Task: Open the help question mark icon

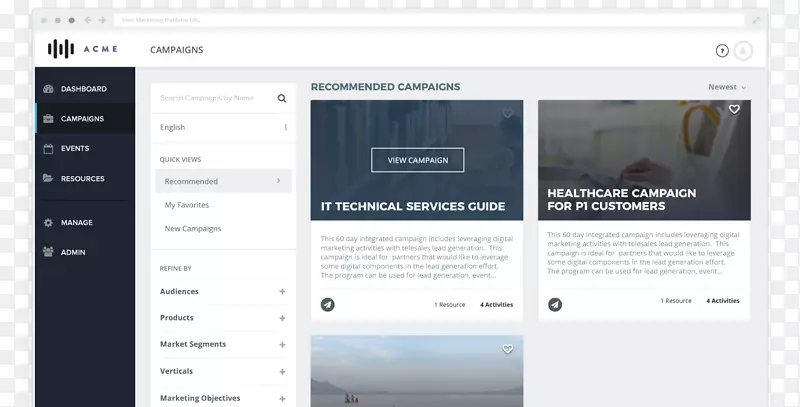Action: 722,51
